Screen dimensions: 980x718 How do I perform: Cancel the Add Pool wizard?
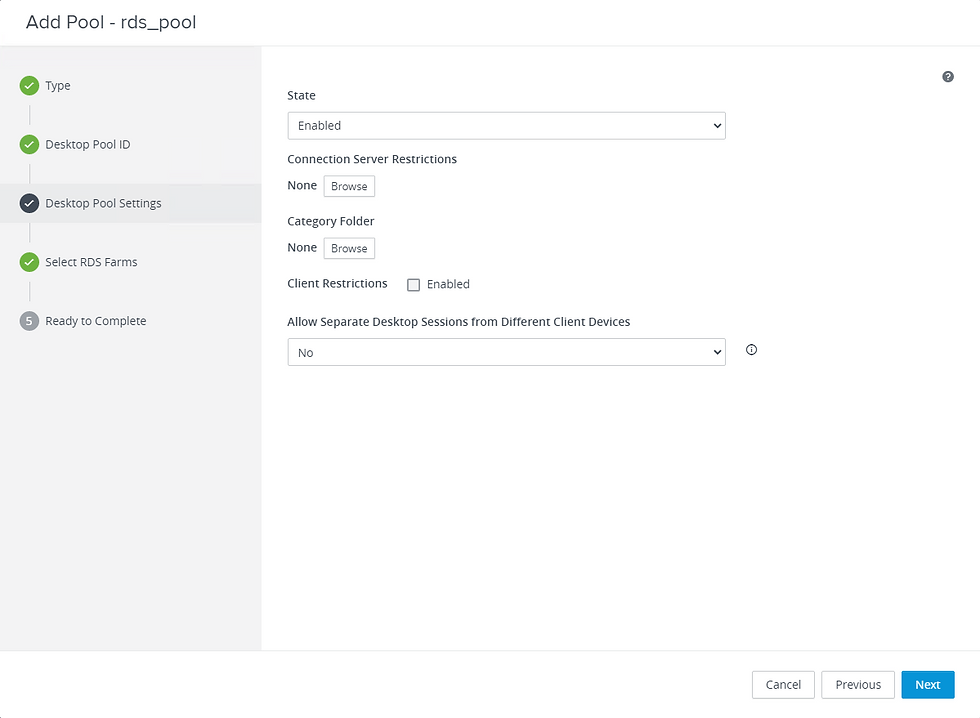[x=783, y=685]
